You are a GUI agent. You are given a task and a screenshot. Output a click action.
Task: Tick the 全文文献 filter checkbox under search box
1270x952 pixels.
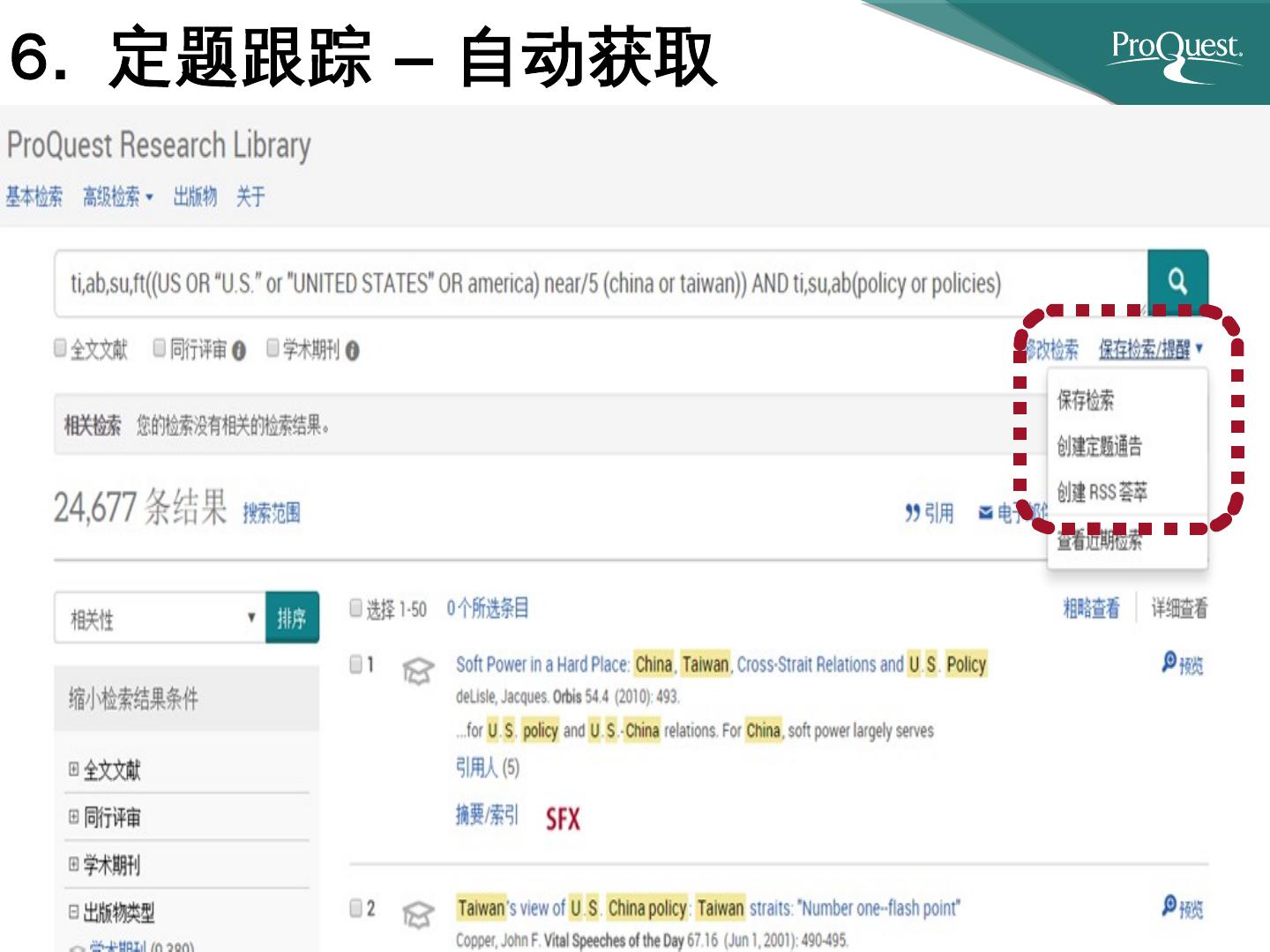60,348
